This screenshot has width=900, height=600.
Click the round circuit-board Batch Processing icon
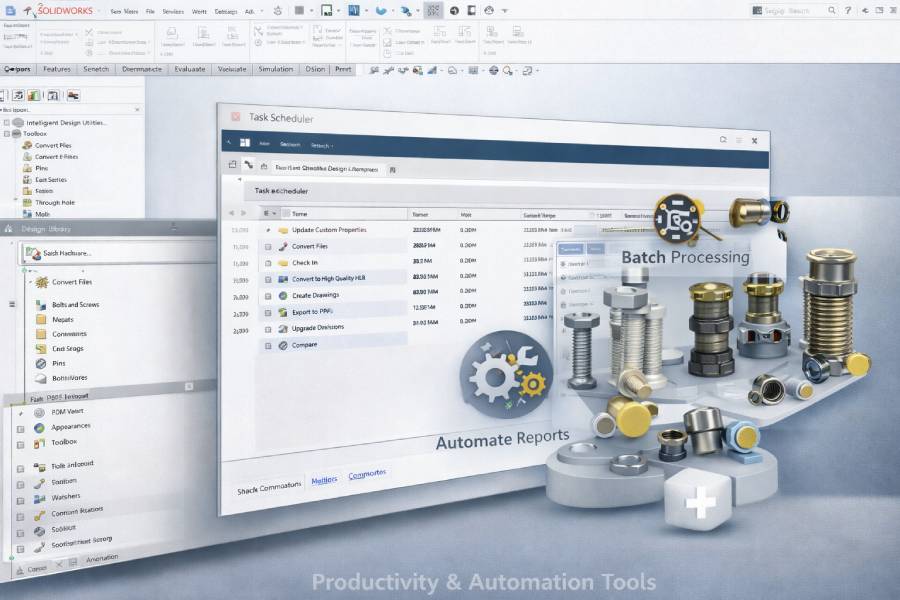pyautogui.click(x=678, y=218)
